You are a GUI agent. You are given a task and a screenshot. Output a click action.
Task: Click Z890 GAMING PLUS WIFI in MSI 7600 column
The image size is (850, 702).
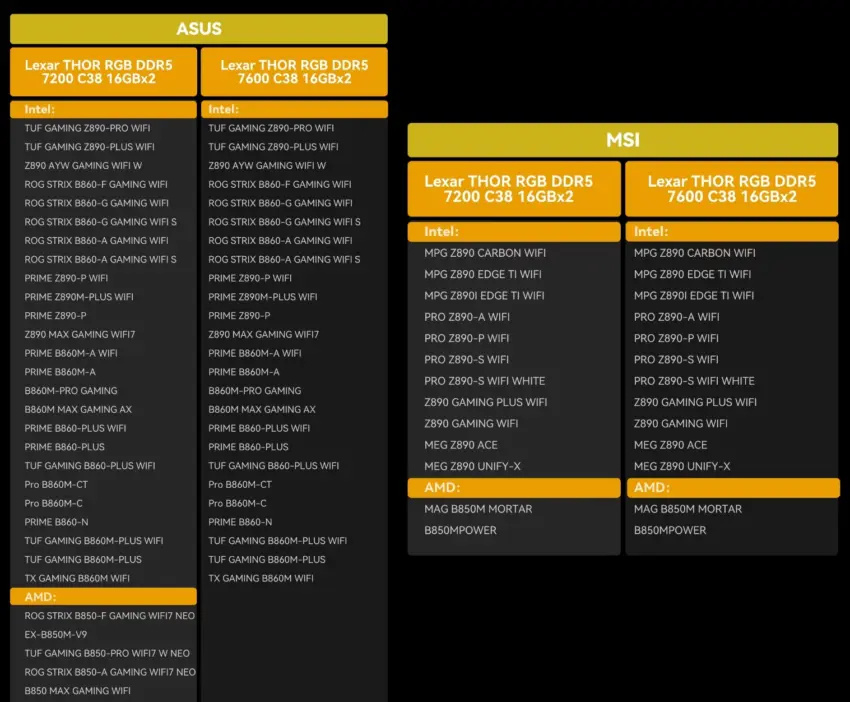[695, 402]
